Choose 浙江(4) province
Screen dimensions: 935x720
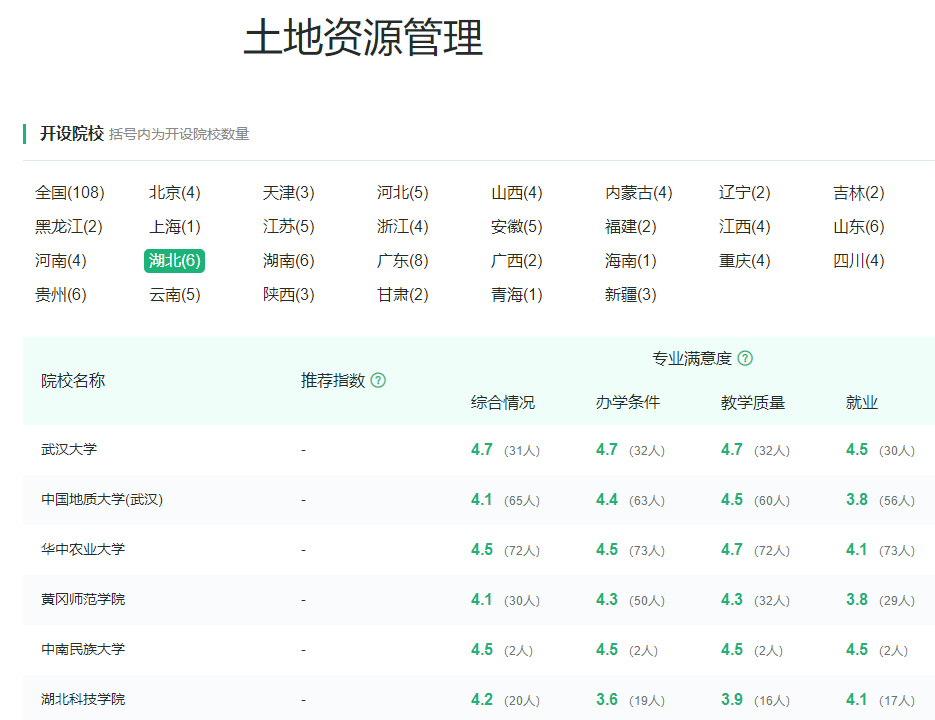coord(403,227)
